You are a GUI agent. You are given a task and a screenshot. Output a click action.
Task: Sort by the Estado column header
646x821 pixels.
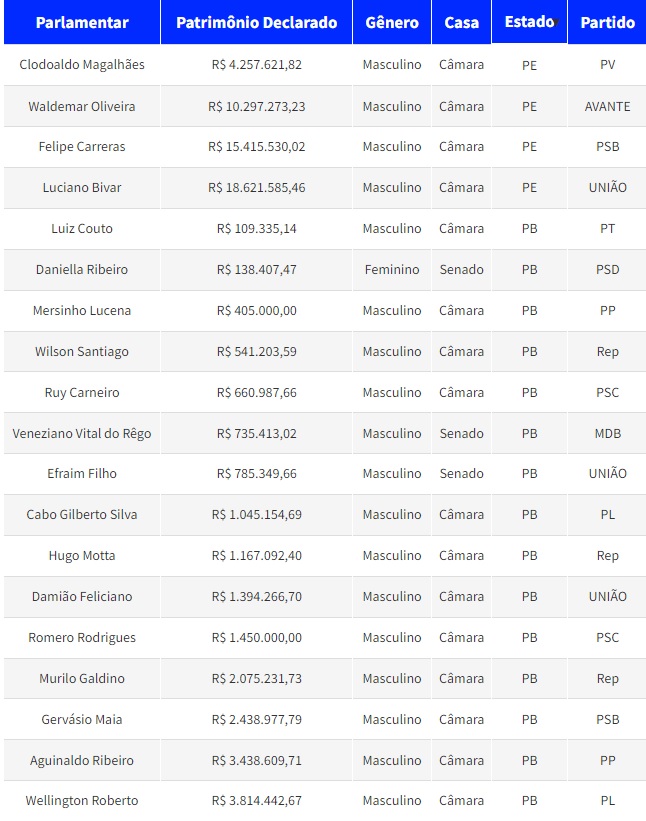point(529,21)
